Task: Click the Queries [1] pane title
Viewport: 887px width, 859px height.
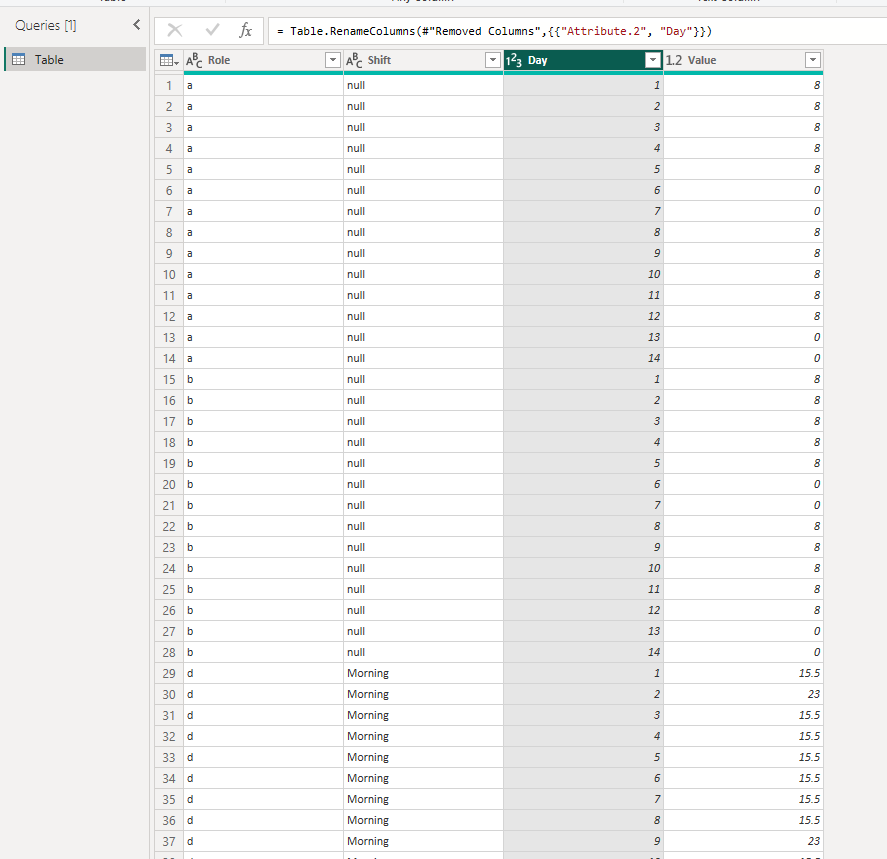Action: (x=46, y=25)
